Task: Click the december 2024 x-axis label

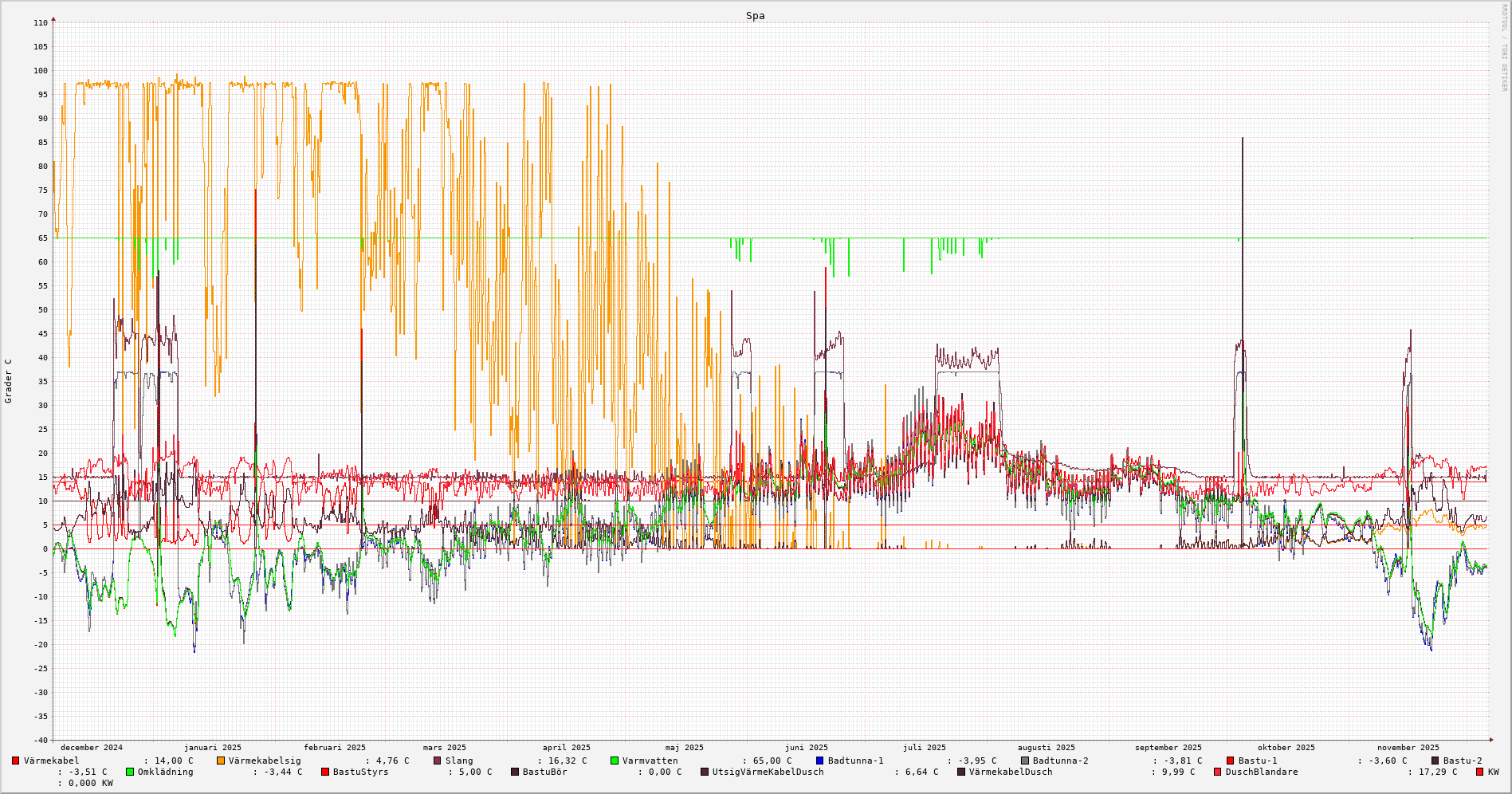Action: 92,748
